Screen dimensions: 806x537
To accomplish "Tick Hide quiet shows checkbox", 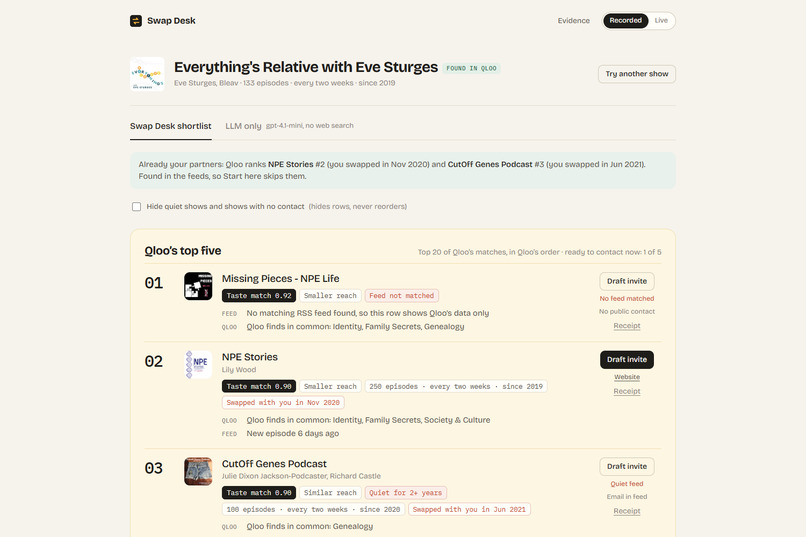I will [136, 207].
